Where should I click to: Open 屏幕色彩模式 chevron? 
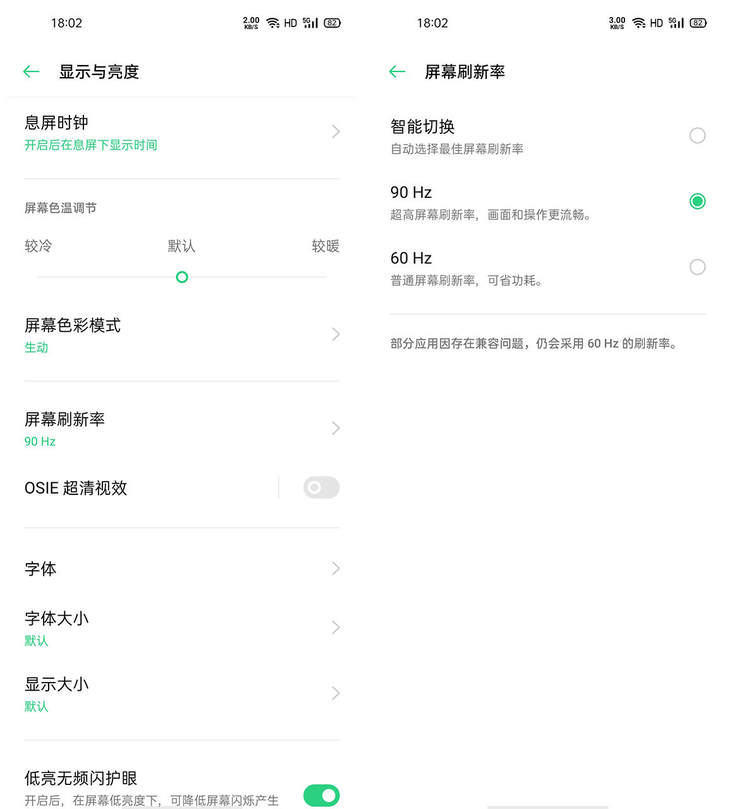coord(335,334)
